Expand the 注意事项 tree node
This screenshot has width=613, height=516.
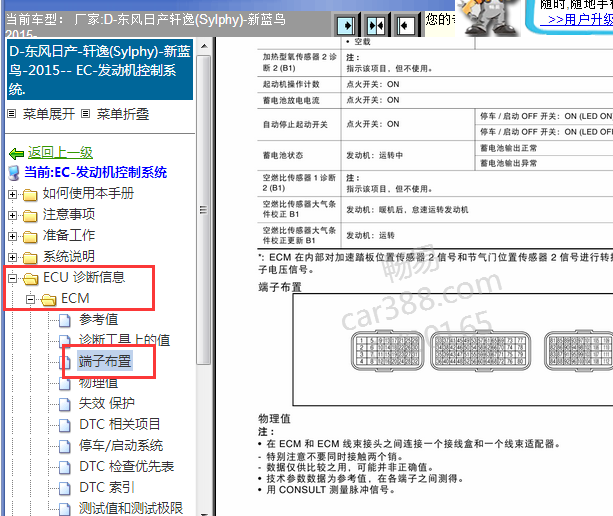coord(13,215)
